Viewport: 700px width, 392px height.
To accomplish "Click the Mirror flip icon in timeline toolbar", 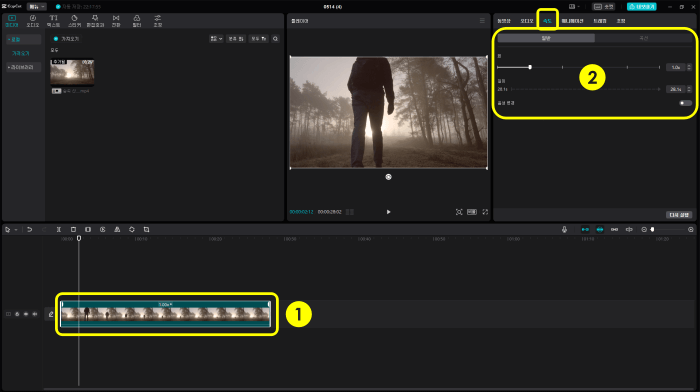I will click(x=117, y=229).
